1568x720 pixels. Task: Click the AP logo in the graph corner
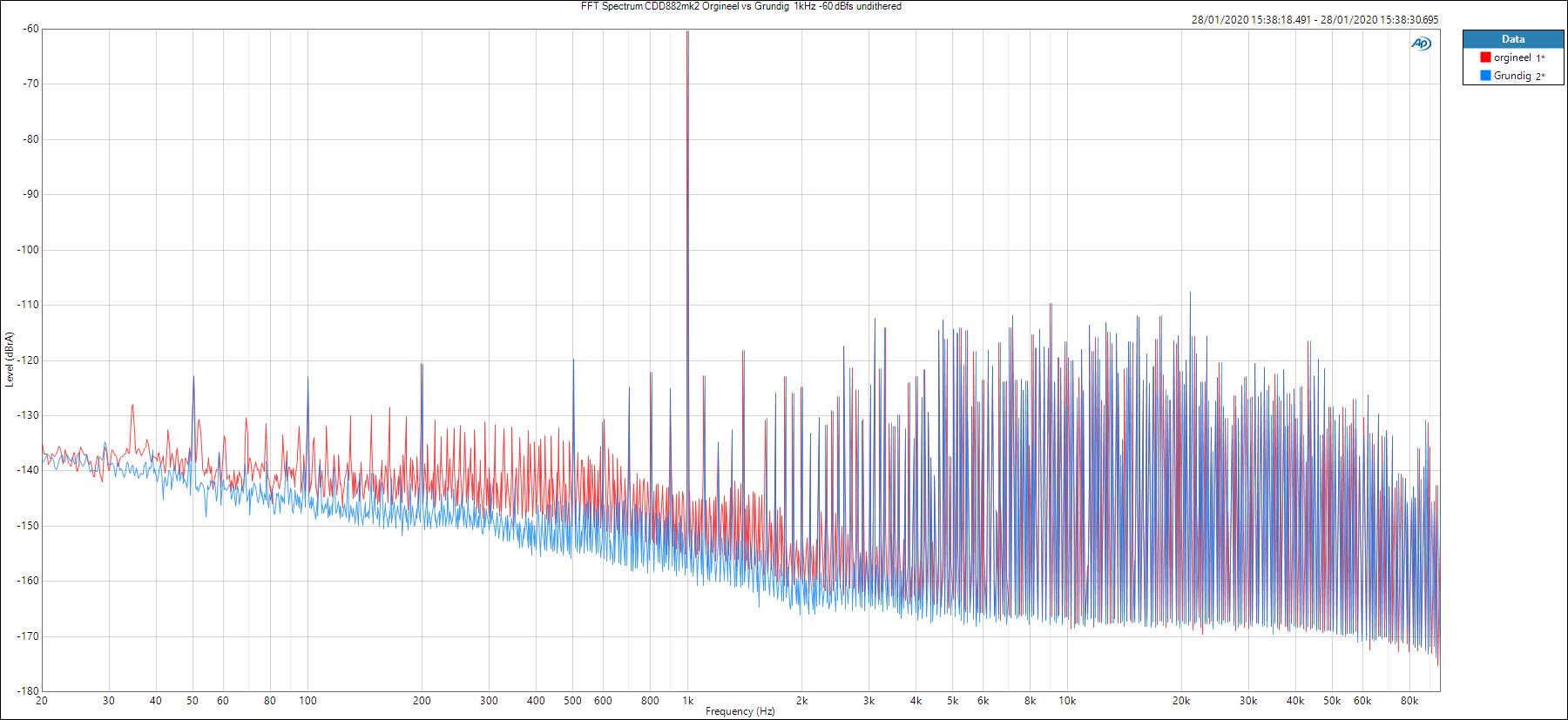(x=1421, y=44)
